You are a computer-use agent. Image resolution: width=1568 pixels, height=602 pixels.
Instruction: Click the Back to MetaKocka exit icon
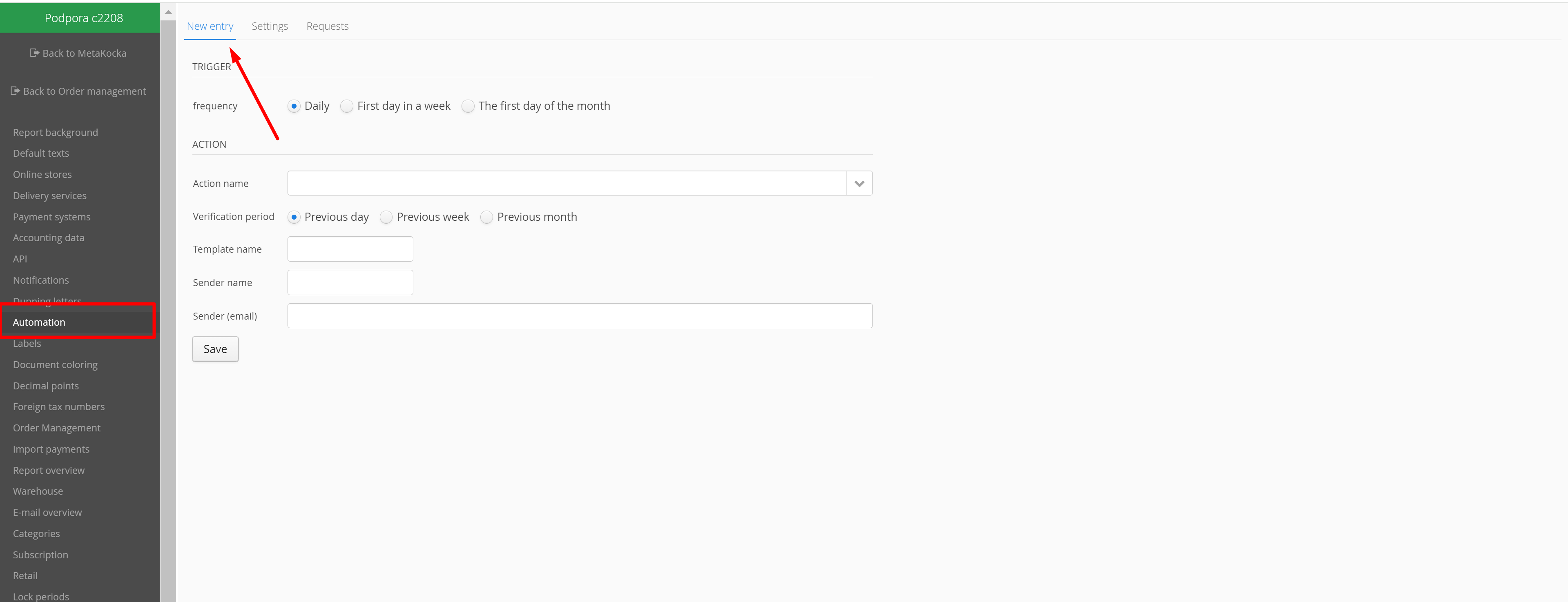click(35, 53)
